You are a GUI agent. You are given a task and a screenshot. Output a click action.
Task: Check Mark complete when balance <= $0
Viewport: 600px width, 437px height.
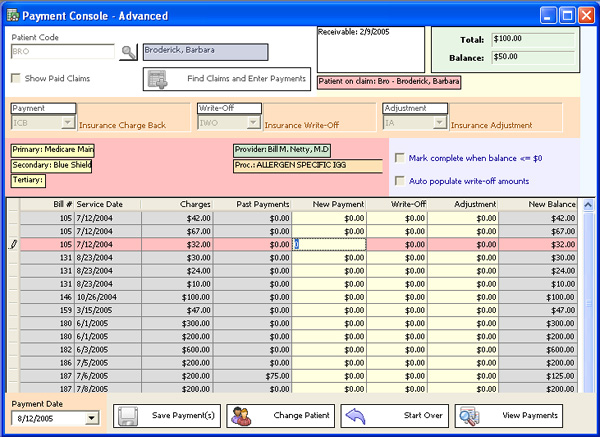tap(400, 158)
